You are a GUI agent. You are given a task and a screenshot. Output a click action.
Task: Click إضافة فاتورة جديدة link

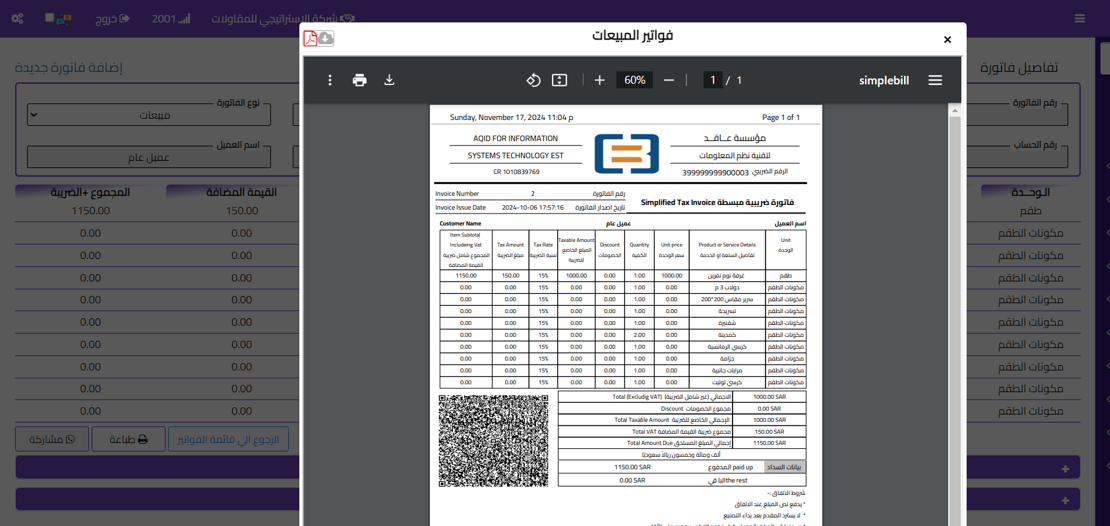tap(69, 68)
